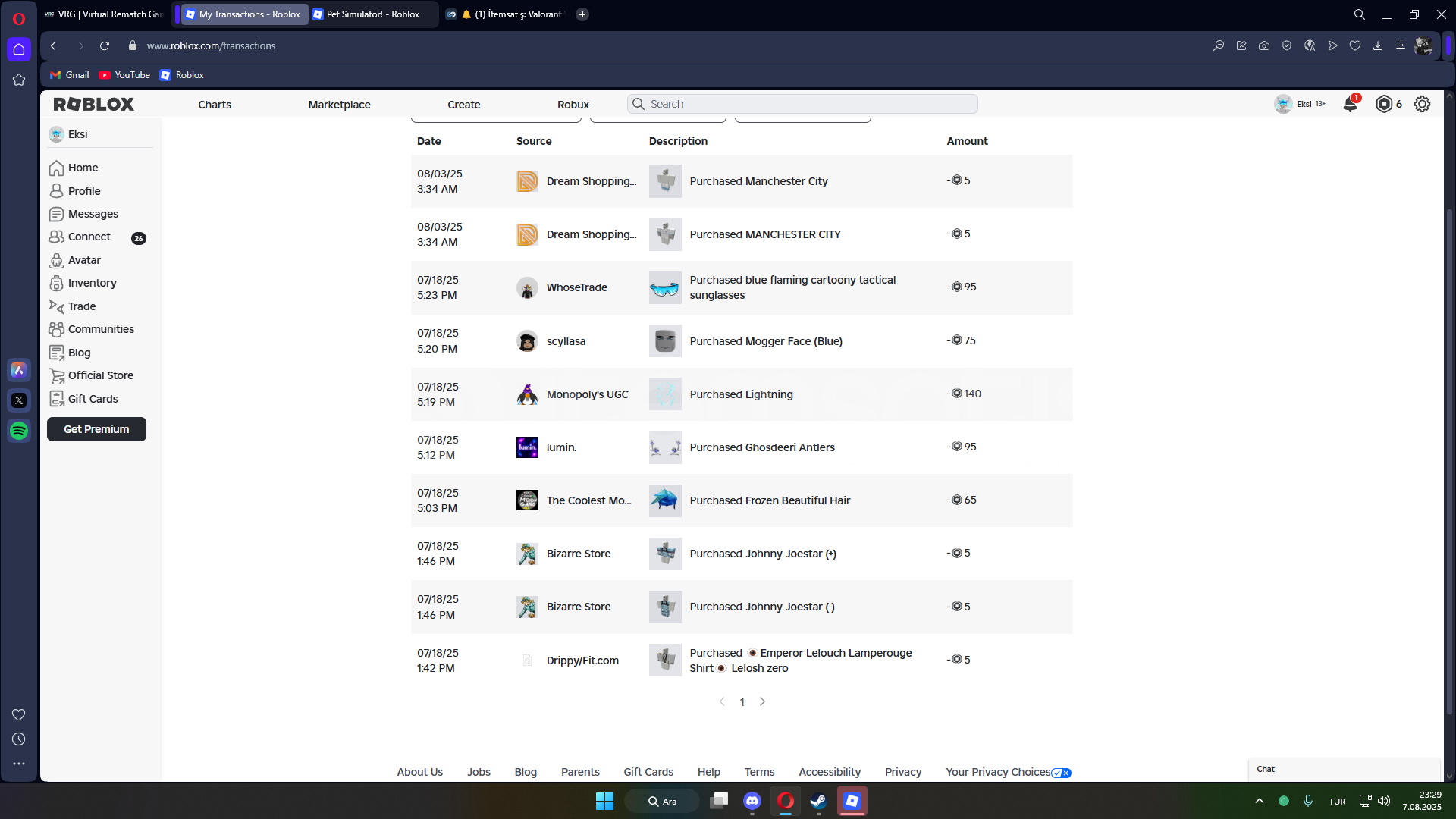This screenshot has height=819, width=1456.
Task: Open the Windows Start menu
Action: (604, 801)
